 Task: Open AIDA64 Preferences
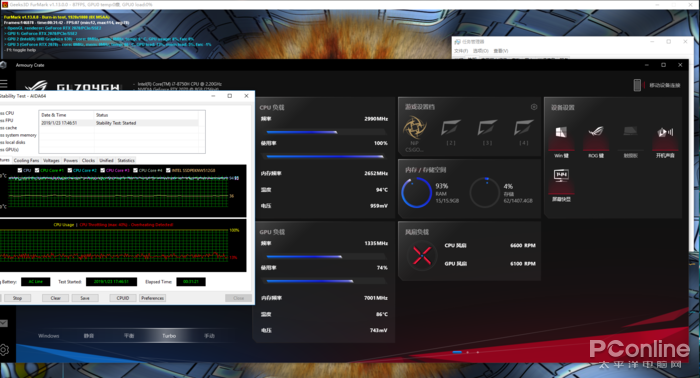click(x=153, y=298)
